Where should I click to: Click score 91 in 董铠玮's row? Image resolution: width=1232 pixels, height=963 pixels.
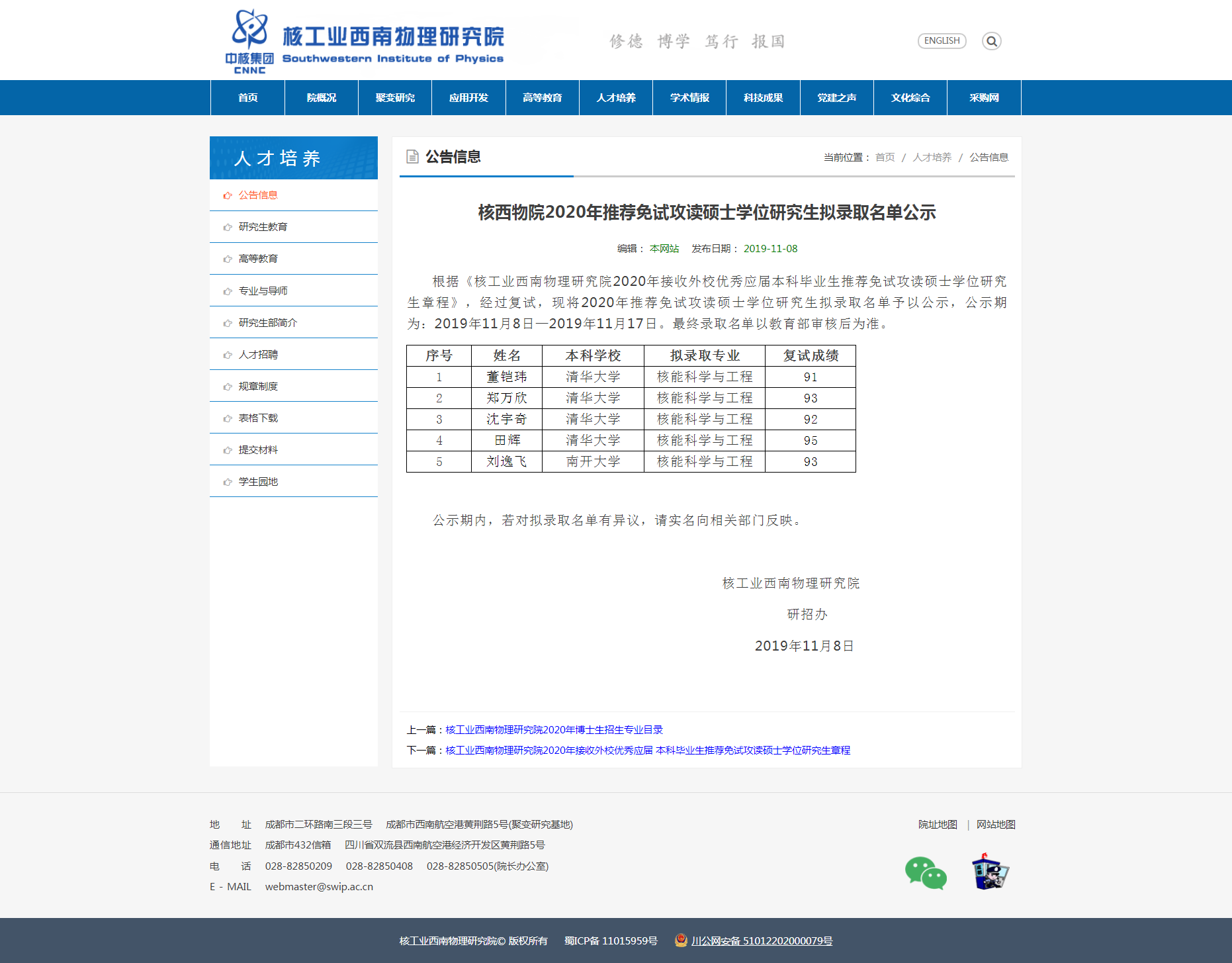coord(811,377)
